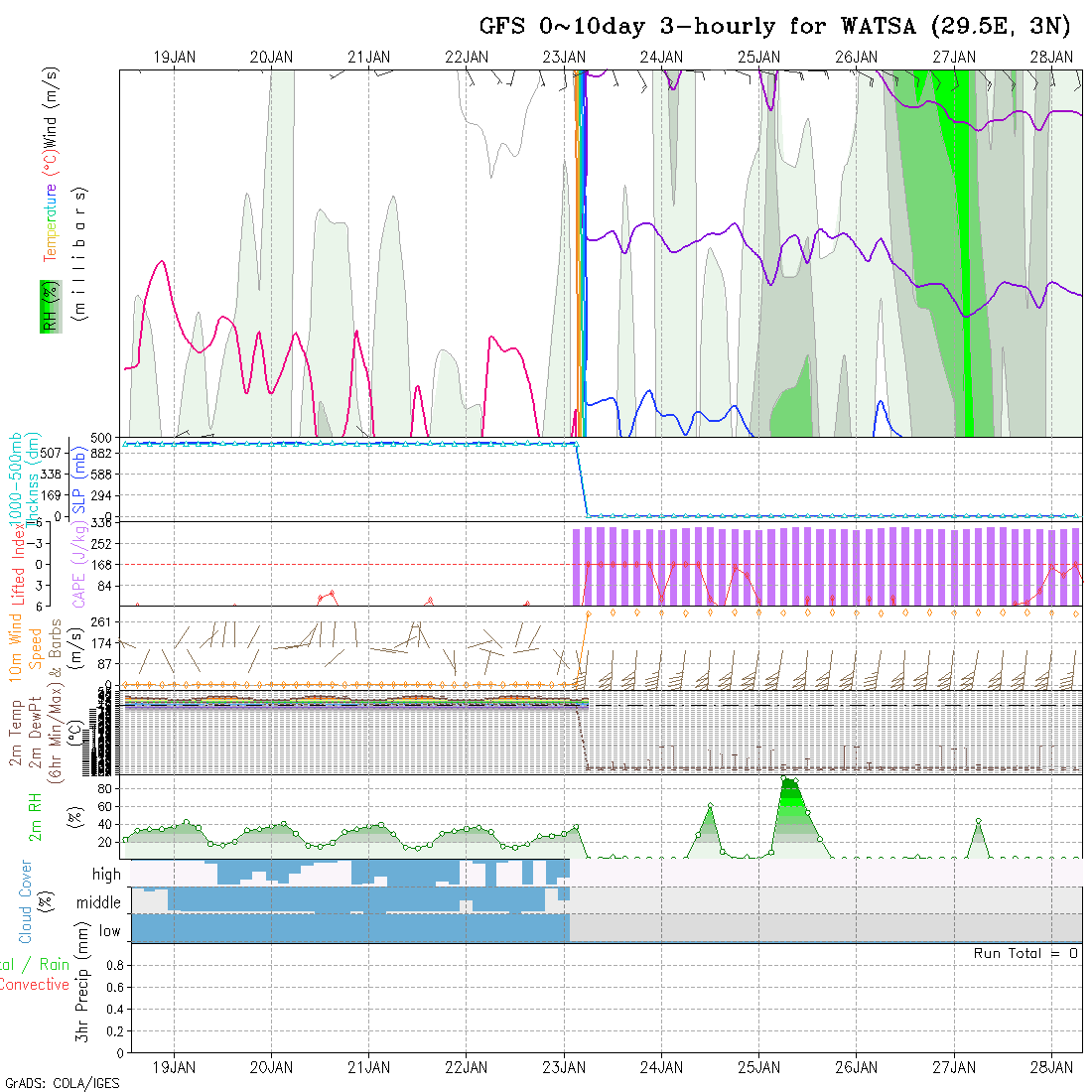1092x1092 pixels.
Task: Click the 'low' cloud cover row label
Action: tap(110, 931)
